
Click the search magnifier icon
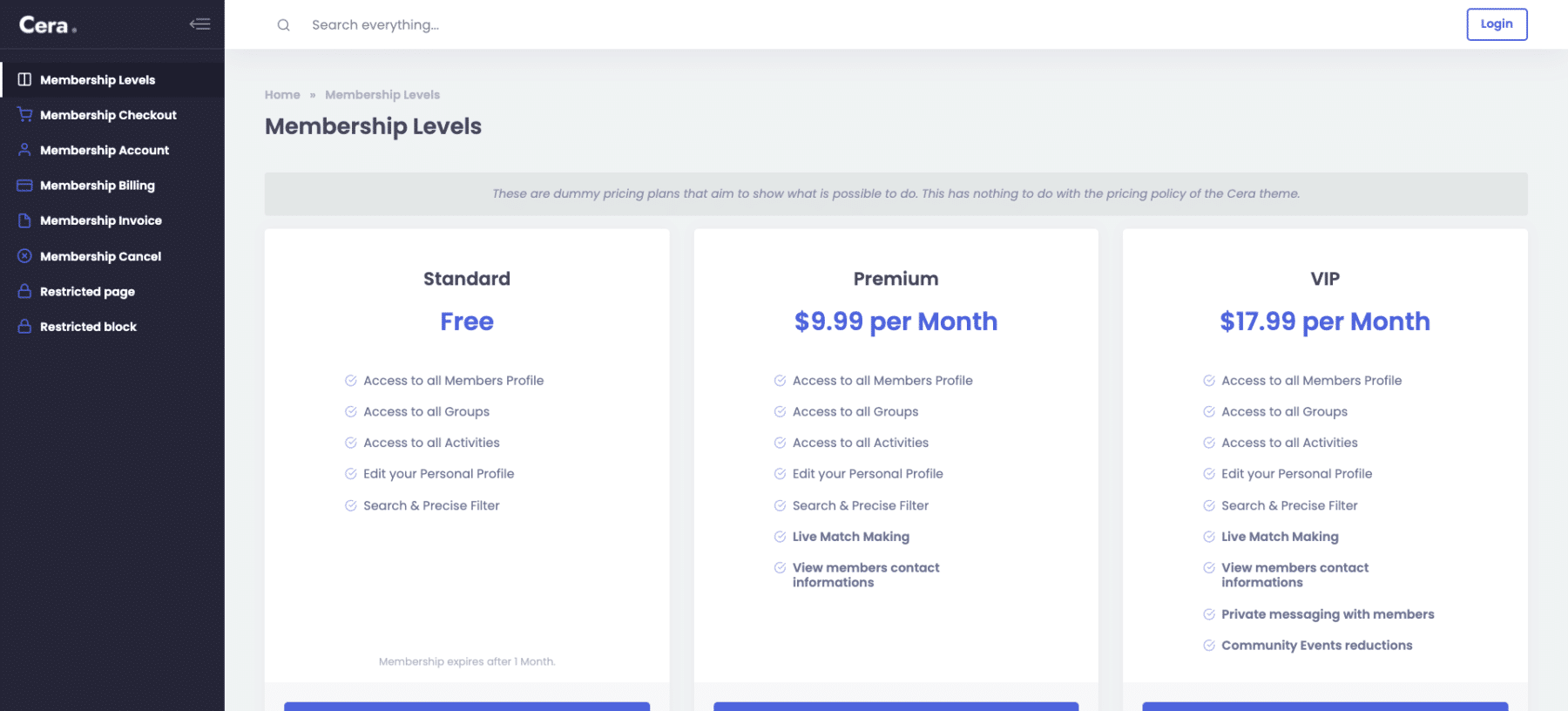(x=283, y=24)
